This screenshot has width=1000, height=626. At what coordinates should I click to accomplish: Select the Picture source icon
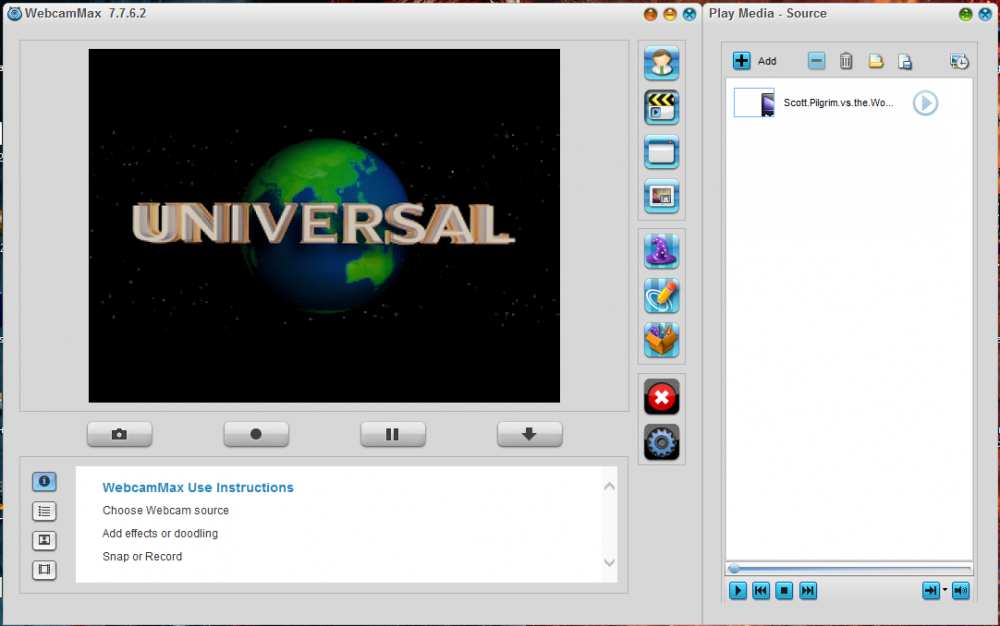(x=661, y=196)
